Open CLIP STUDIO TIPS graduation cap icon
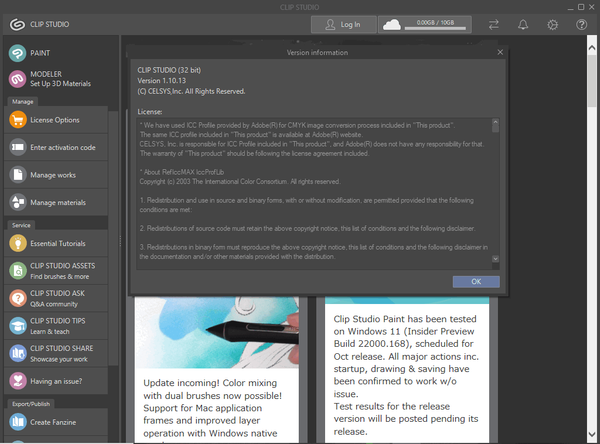The height and width of the screenshot is (444, 600). point(18,326)
